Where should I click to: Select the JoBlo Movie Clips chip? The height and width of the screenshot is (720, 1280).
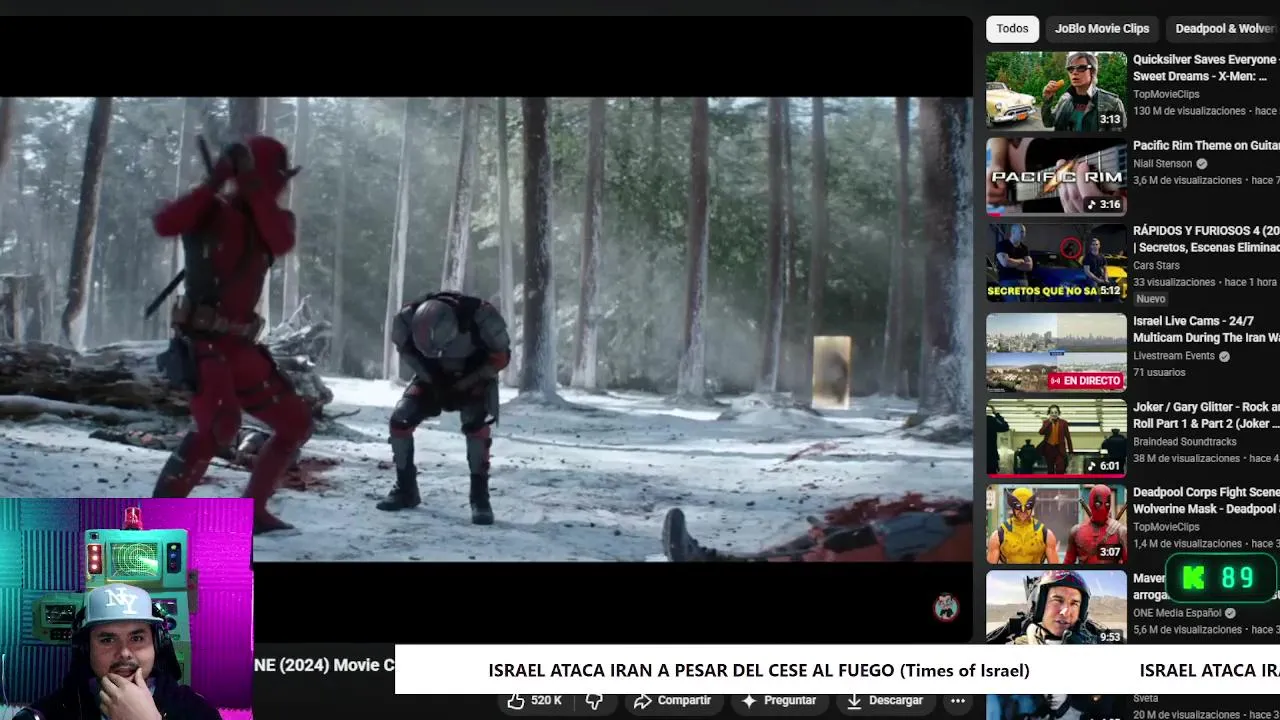[1102, 29]
